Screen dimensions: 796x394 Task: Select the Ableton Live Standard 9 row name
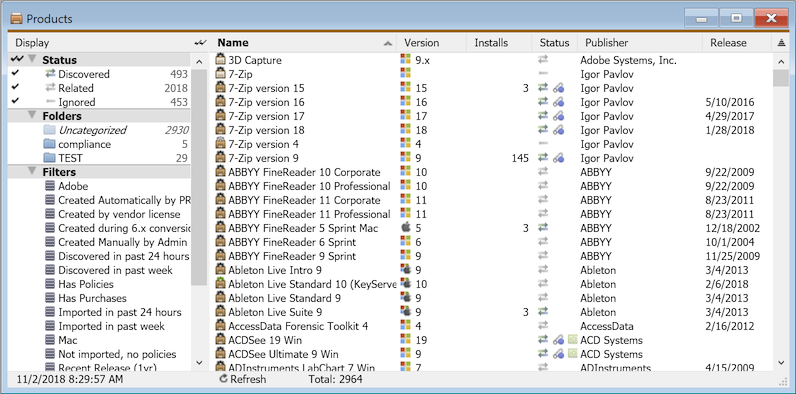tap(284, 298)
